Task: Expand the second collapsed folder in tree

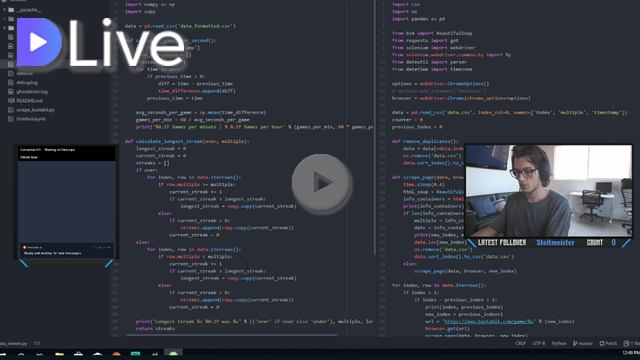Action: pyautogui.click(x=4, y=19)
